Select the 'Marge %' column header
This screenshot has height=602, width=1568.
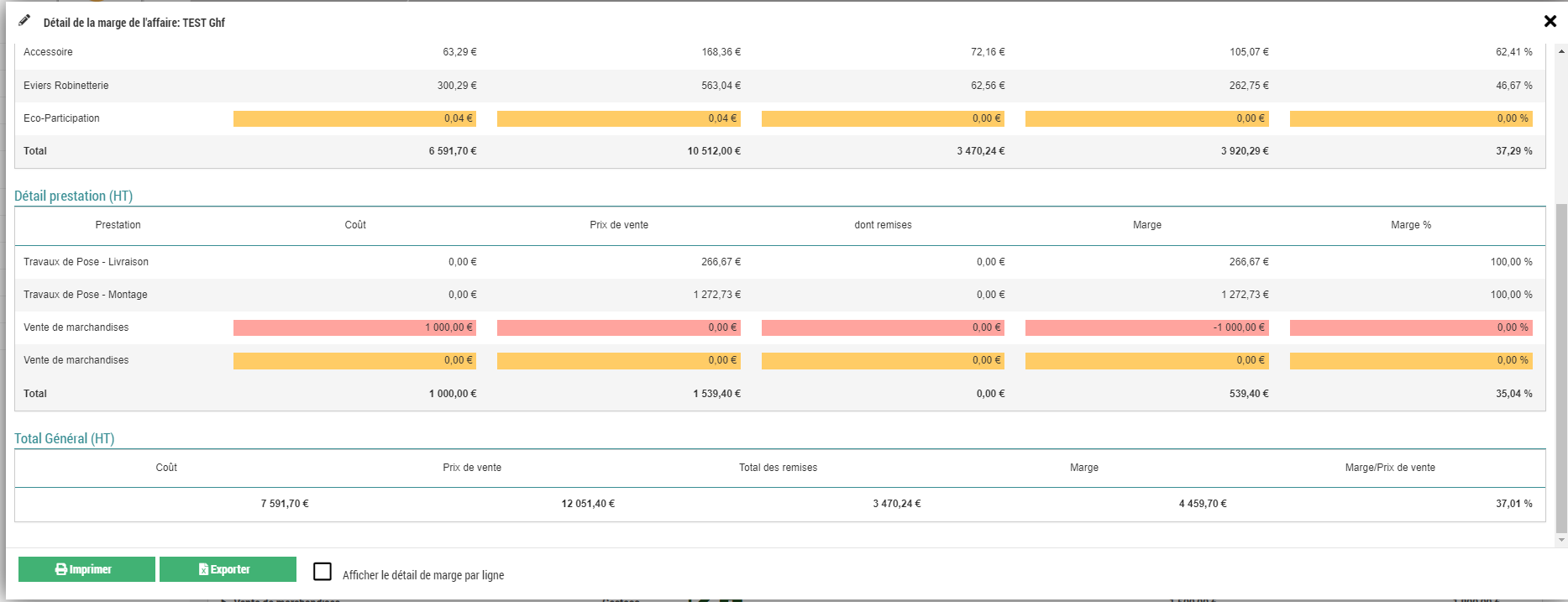tap(1410, 225)
